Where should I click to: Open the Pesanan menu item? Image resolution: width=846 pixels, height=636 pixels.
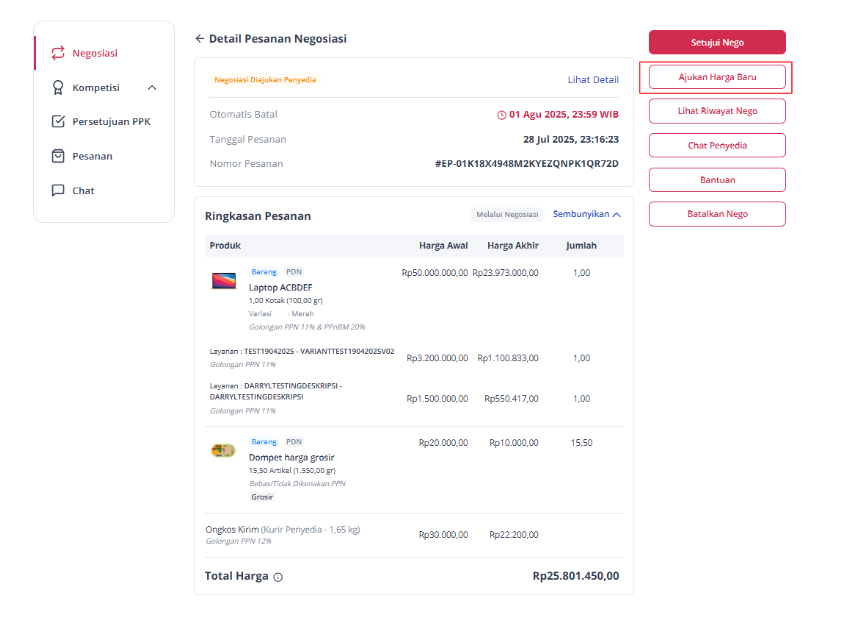point(92,156)
